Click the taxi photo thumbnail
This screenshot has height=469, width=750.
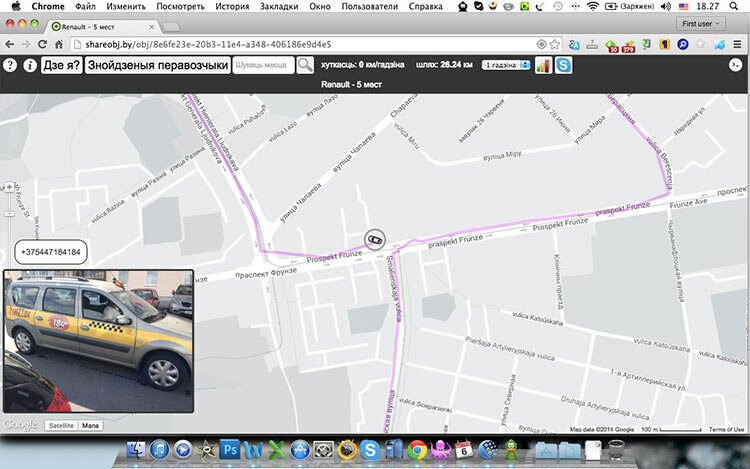click(98, 340)
